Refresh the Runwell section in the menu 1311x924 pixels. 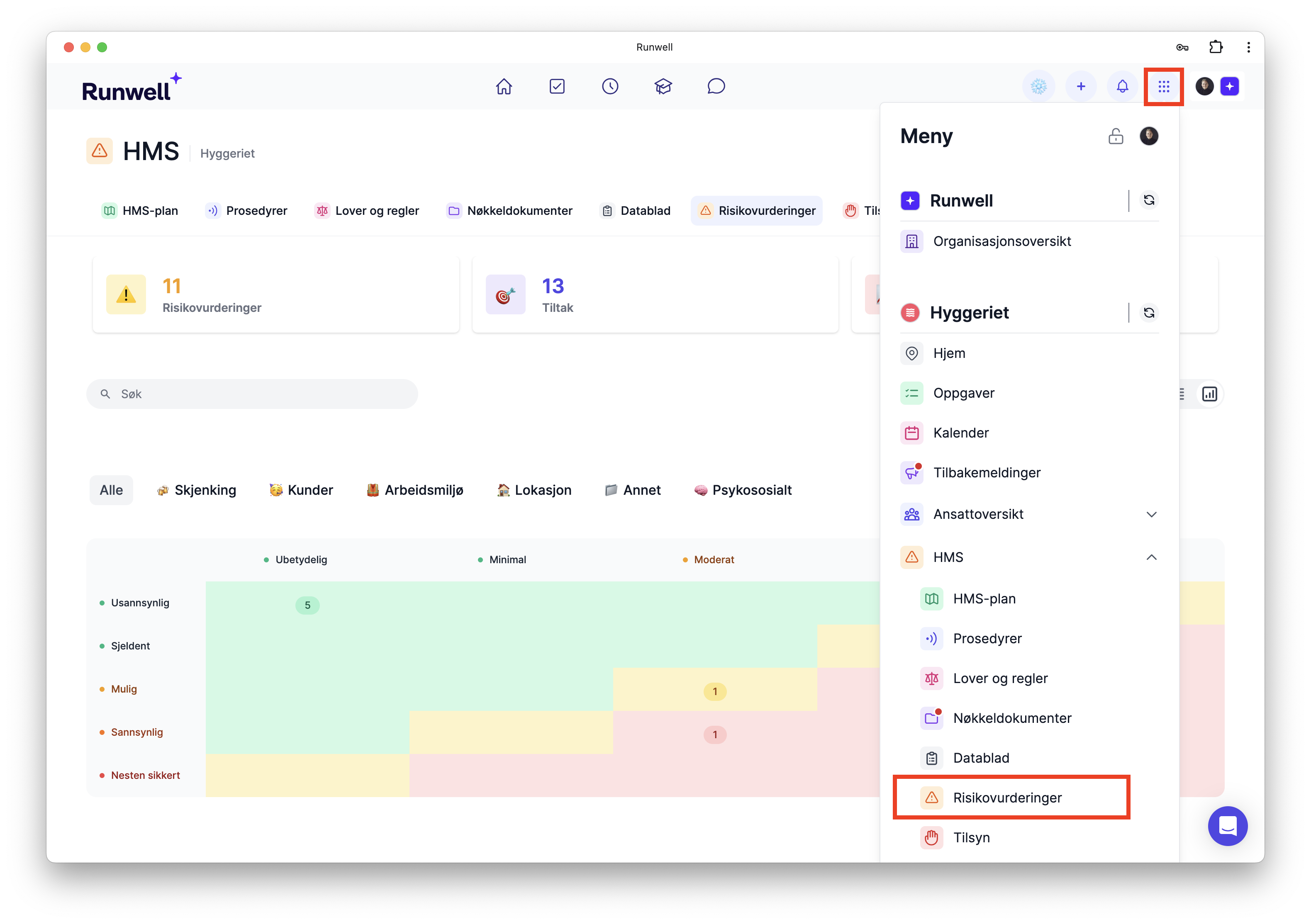[x=1149, y=200]
